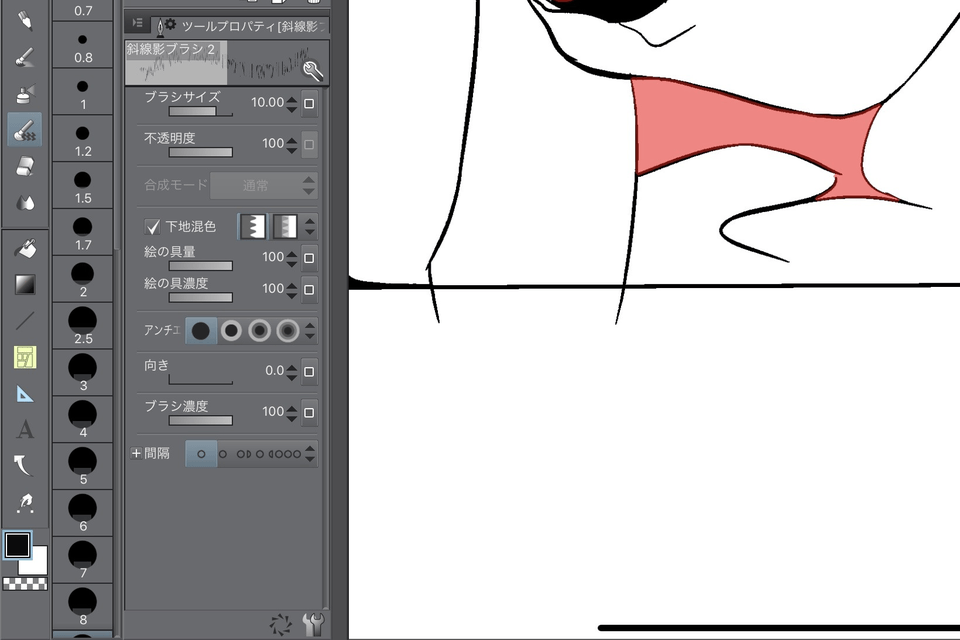Select strongest anti-aliasing option
960x640 pixels.
pyautogui.click(x=288, y=331)
